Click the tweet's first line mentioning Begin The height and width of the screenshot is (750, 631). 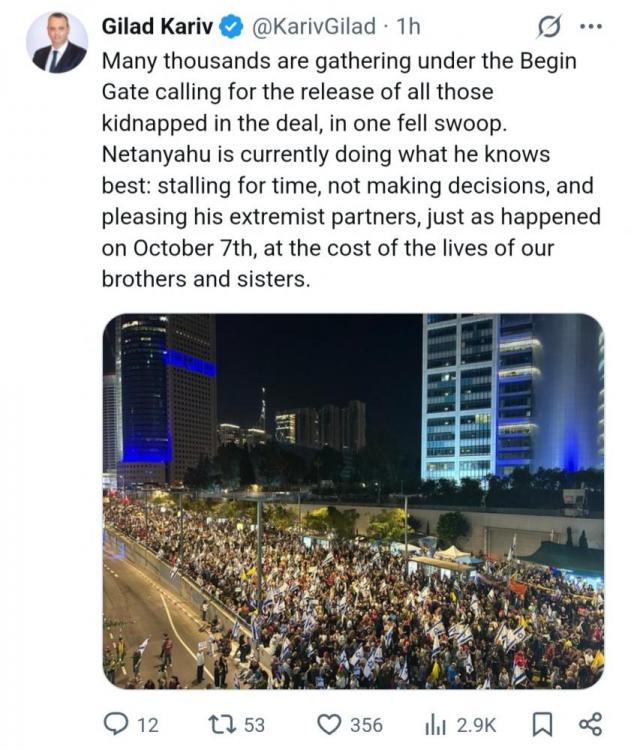(x=339, y=62)
